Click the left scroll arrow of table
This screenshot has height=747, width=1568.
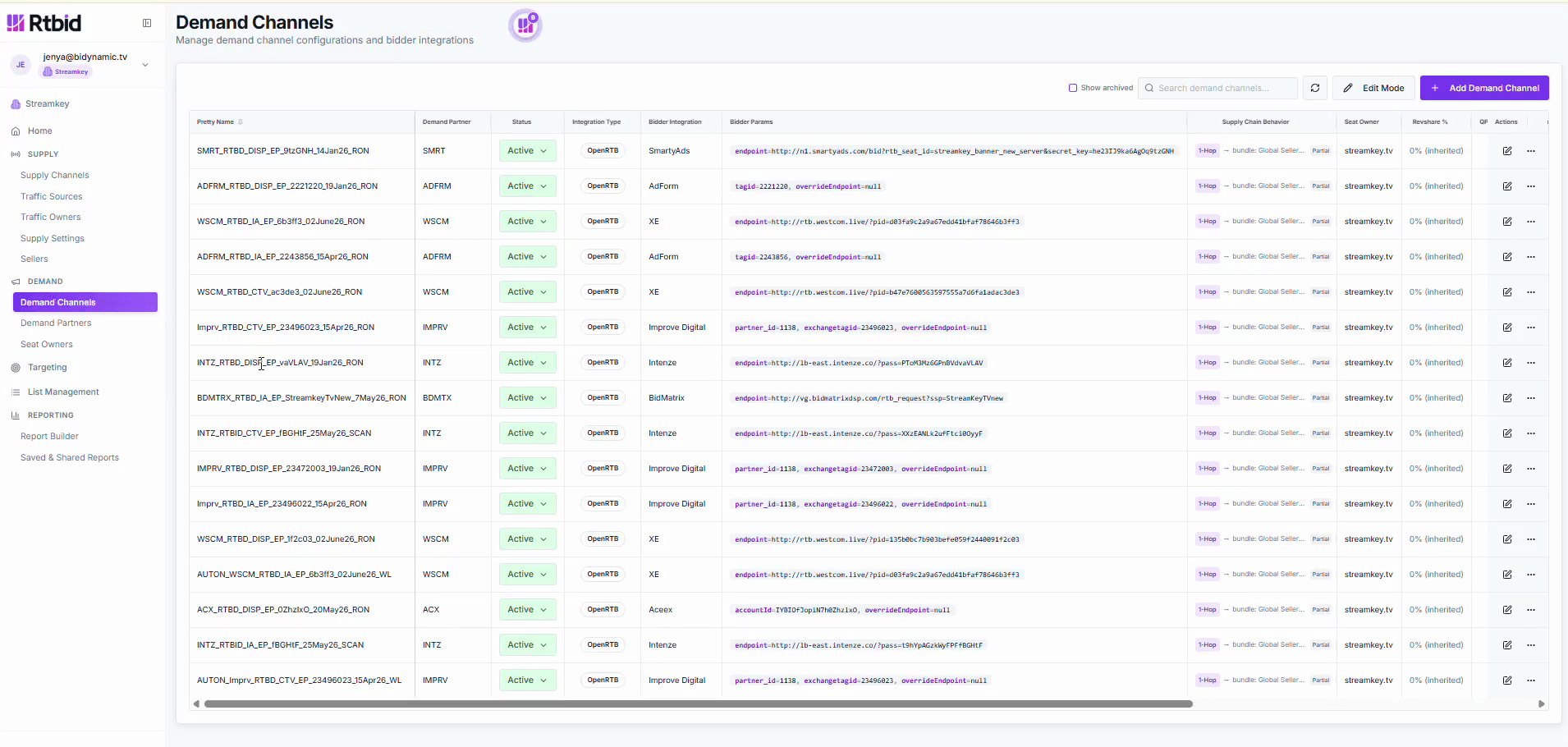[196, 703]
